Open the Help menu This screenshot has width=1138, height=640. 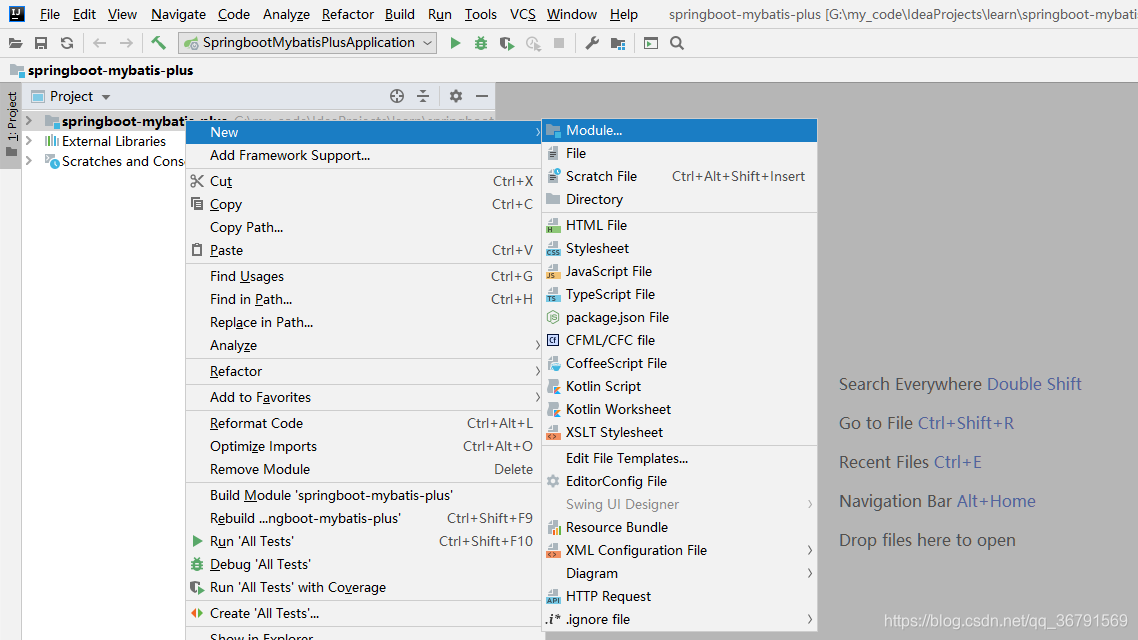(623, 15)
